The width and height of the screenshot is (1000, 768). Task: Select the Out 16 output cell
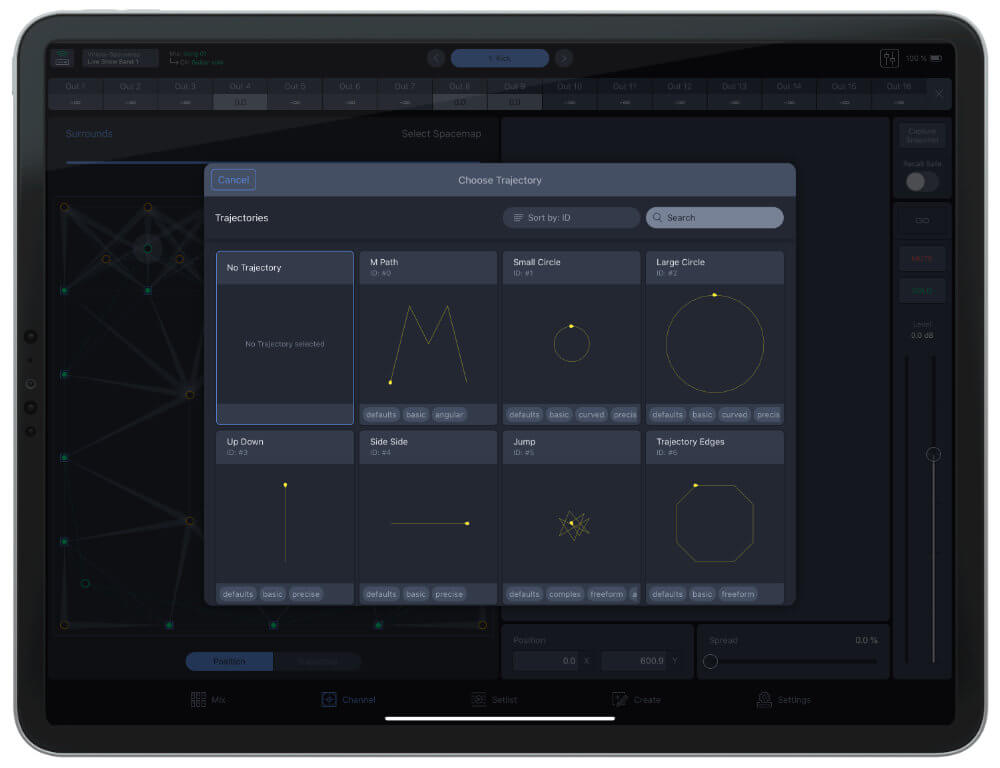coord(899,94)
